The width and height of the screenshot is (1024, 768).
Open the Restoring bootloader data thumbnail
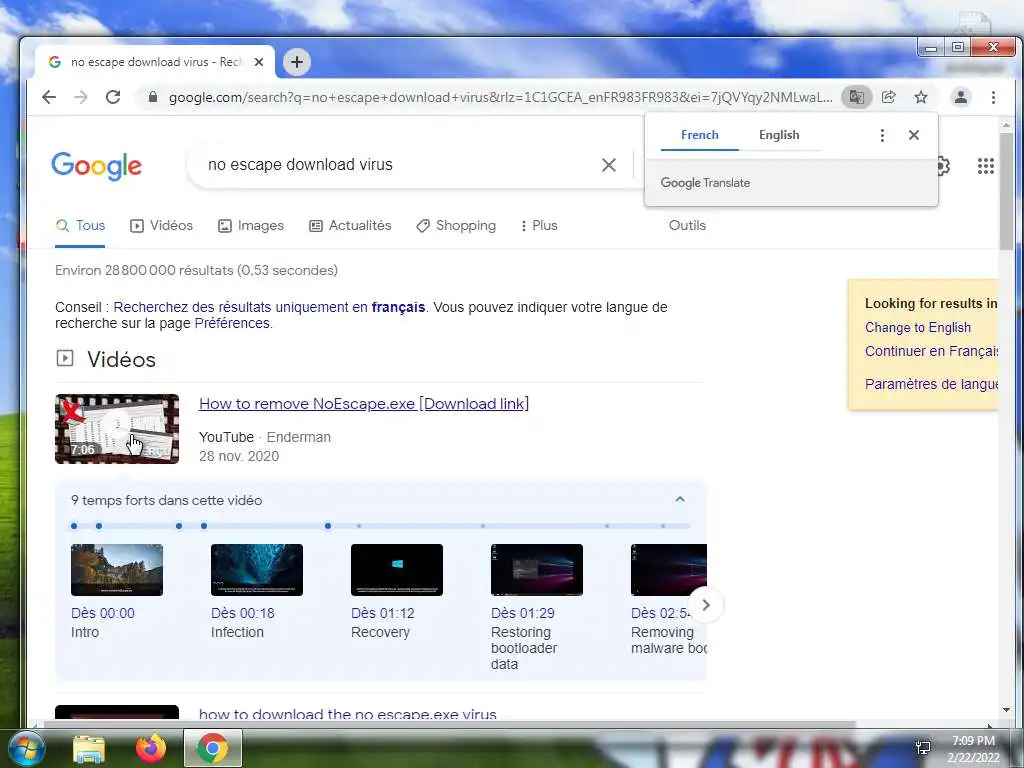tap(537, 569)
